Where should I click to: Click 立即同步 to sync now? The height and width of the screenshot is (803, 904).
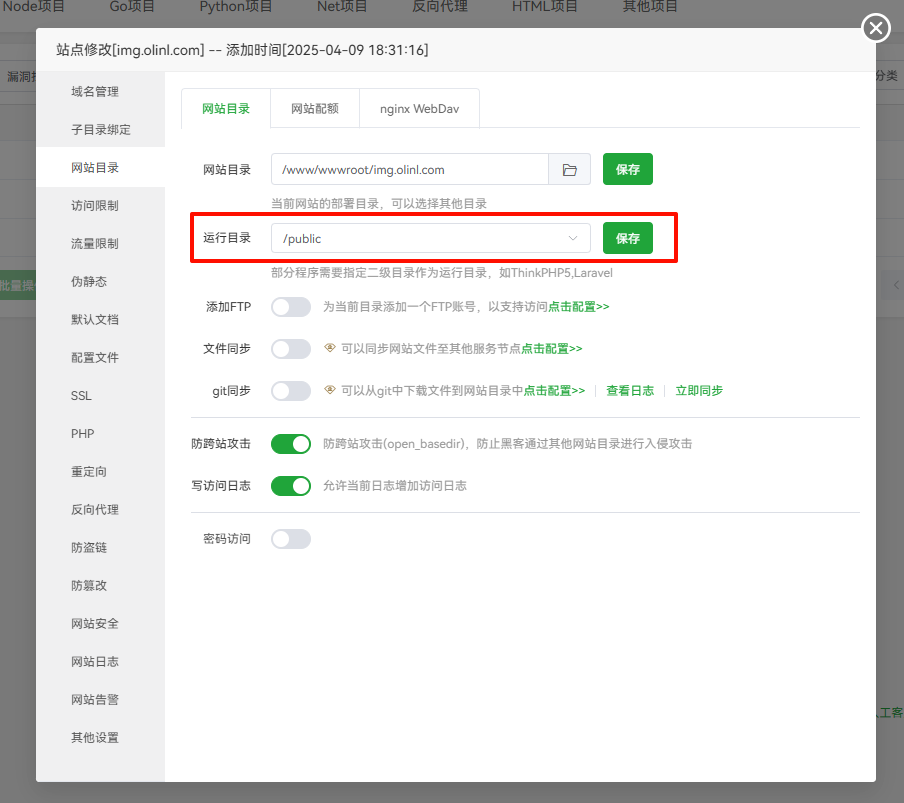point(699,390)
